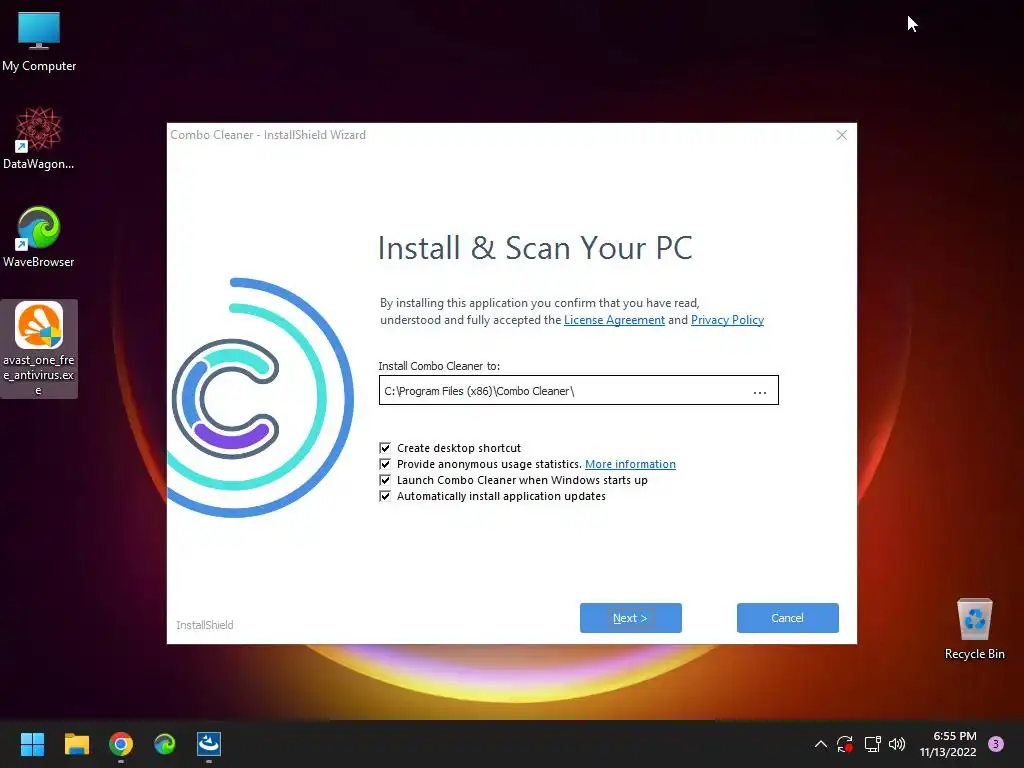
Task: Open the Windows Start menu
Action: point(32,744)
